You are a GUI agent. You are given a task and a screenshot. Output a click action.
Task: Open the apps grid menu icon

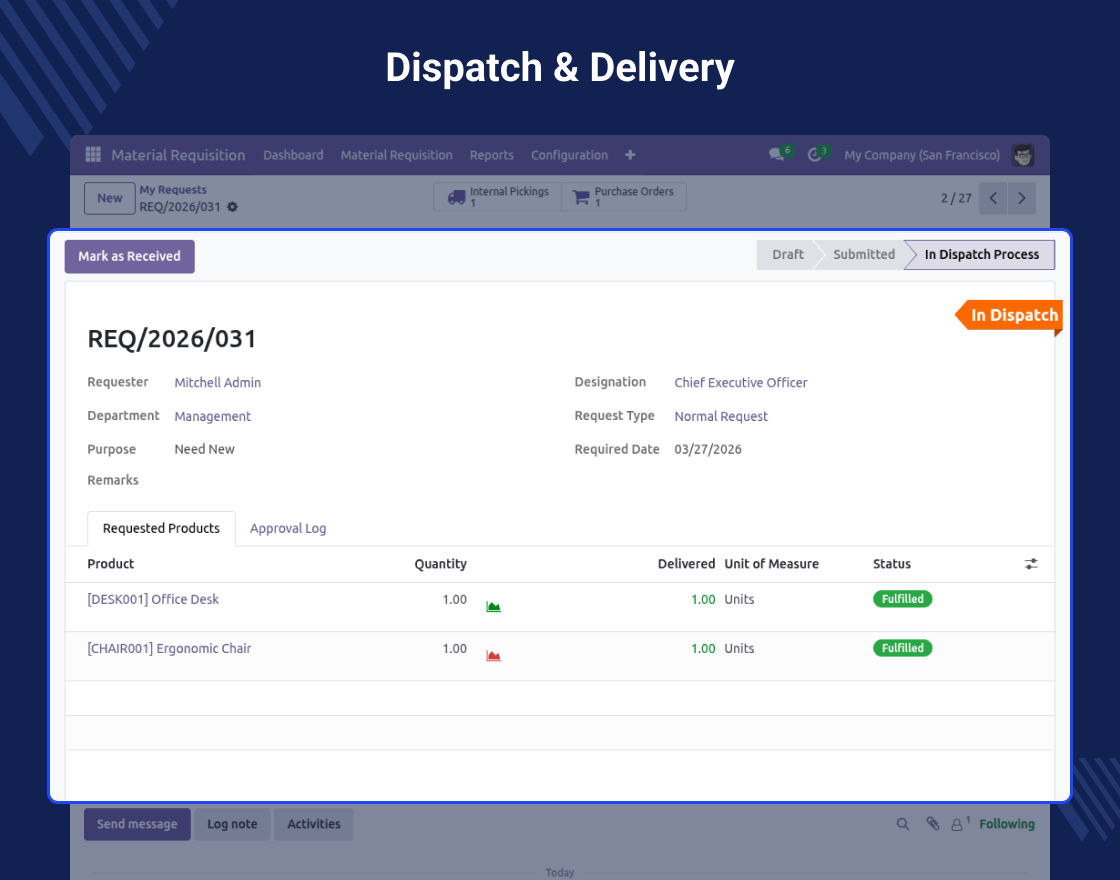93,155
